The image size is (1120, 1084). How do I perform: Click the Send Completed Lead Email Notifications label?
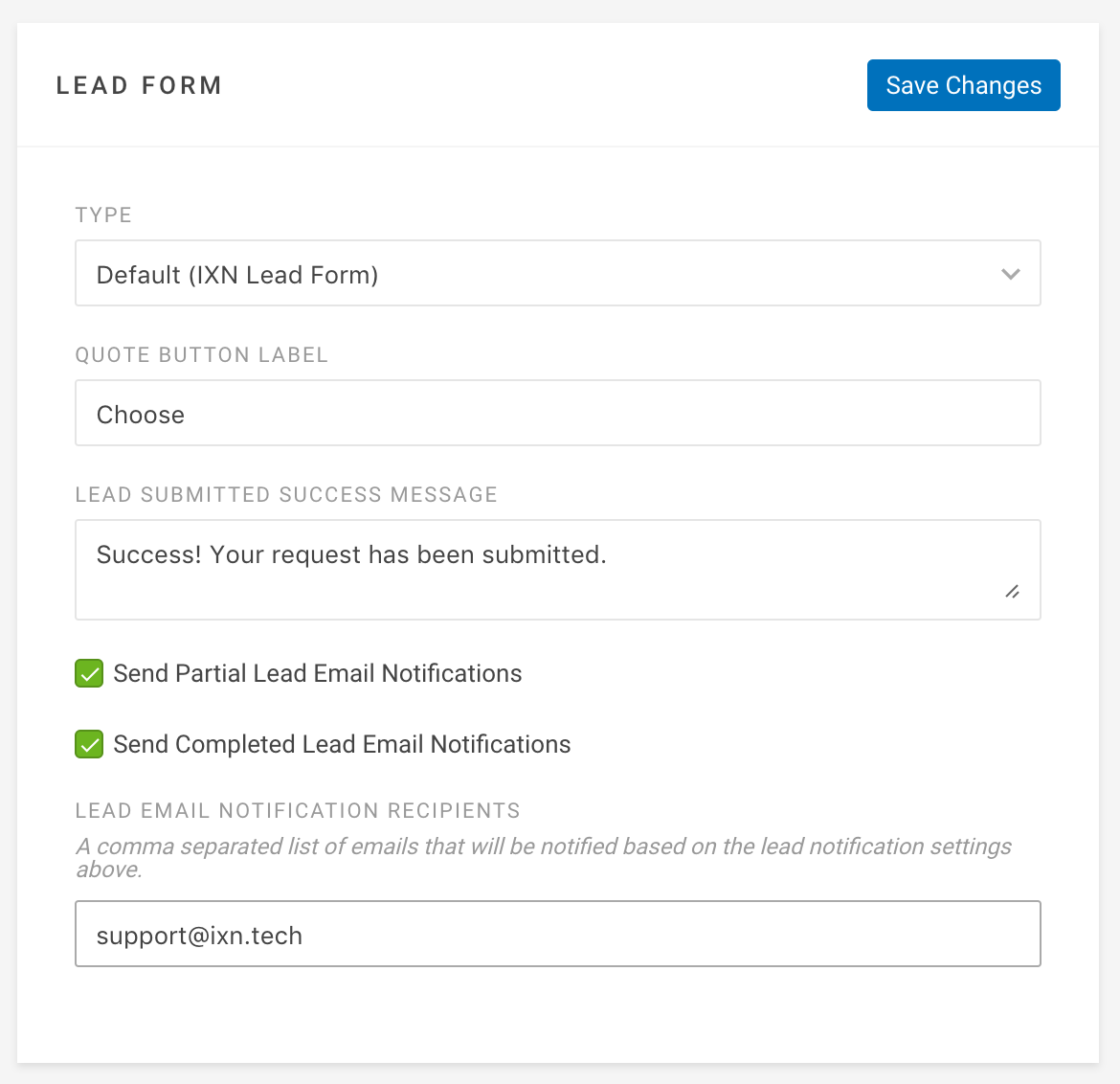pyautogui.click(x=342, y=744)
